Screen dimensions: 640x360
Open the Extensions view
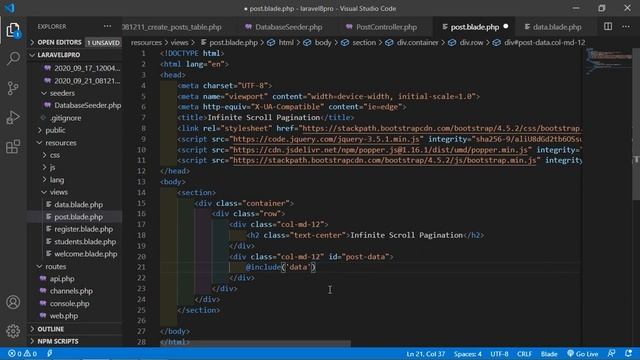(x=13, y=147)
